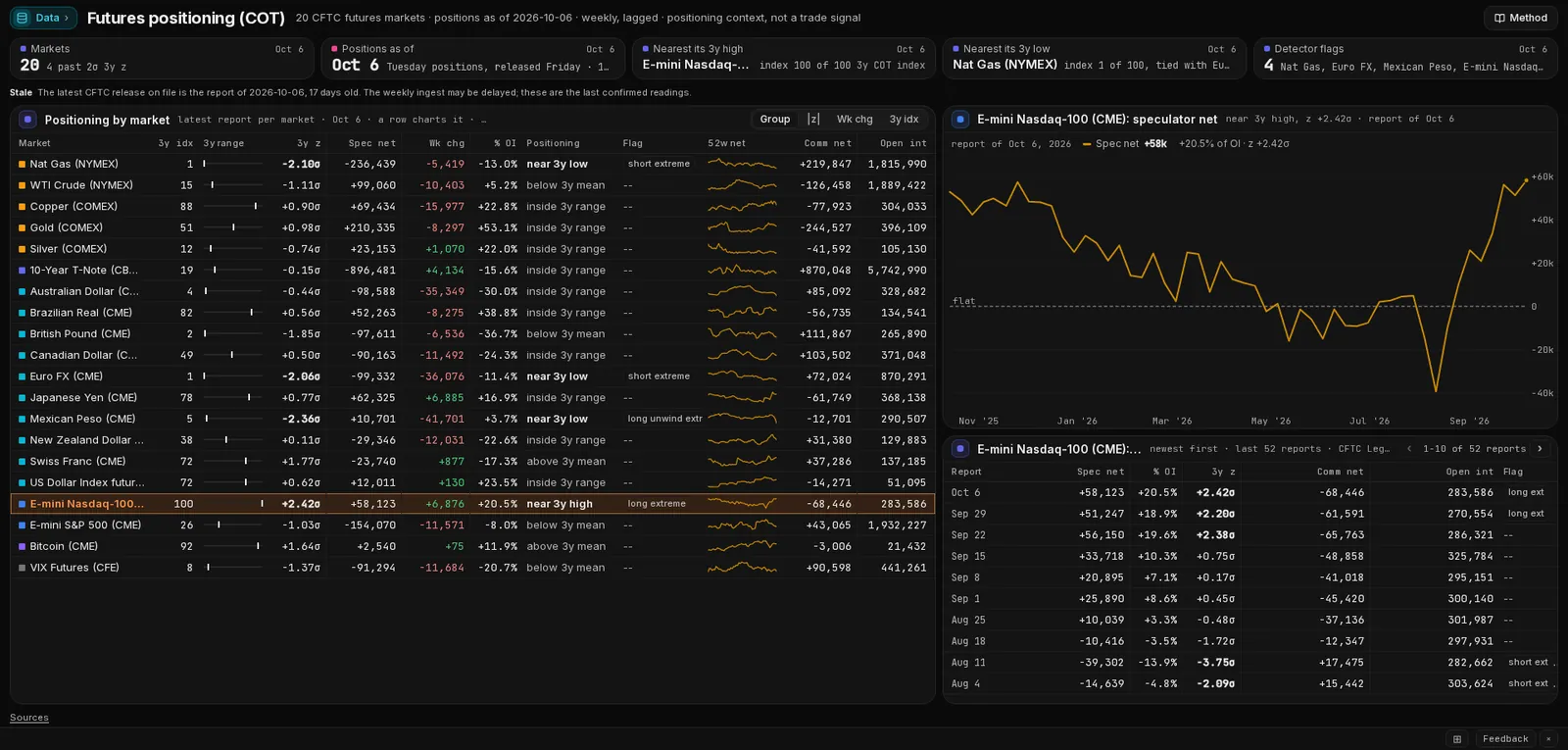Screen dimensions: 1568x750
Task: Select the Bitcoin (CME) market row
Action: [x=472, y=546]
